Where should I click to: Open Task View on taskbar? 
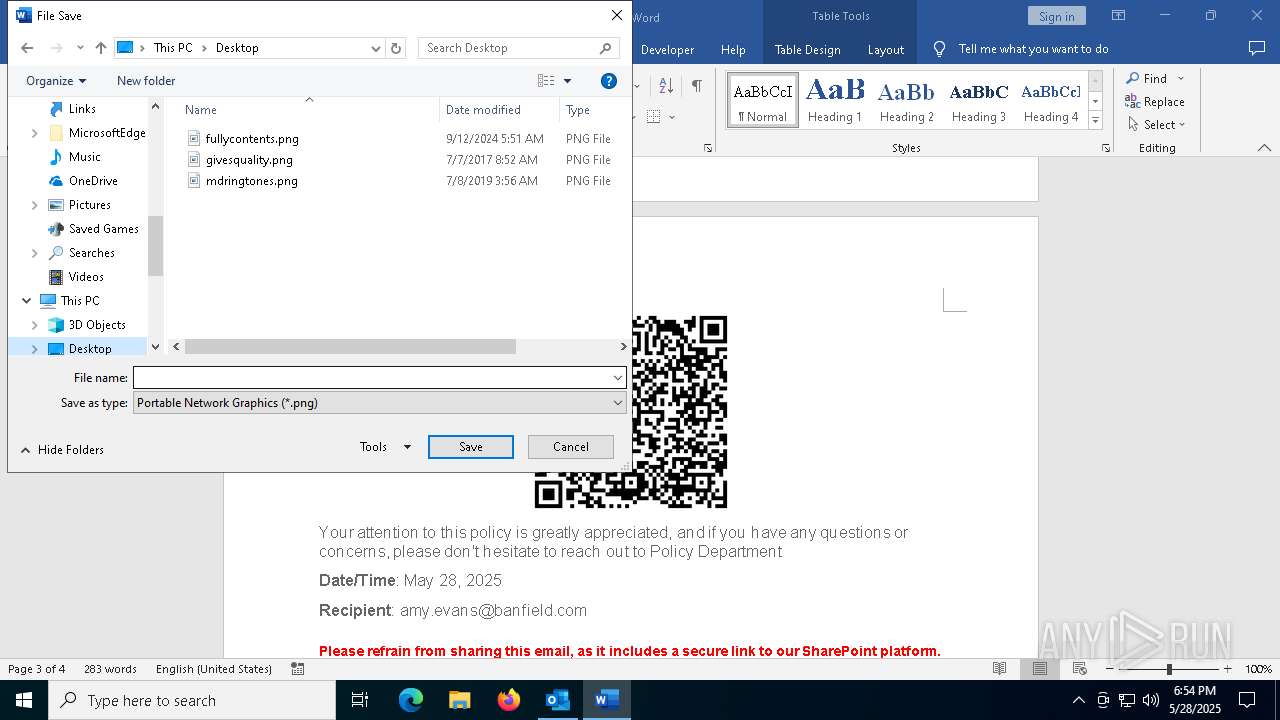(x=360, y=700)
